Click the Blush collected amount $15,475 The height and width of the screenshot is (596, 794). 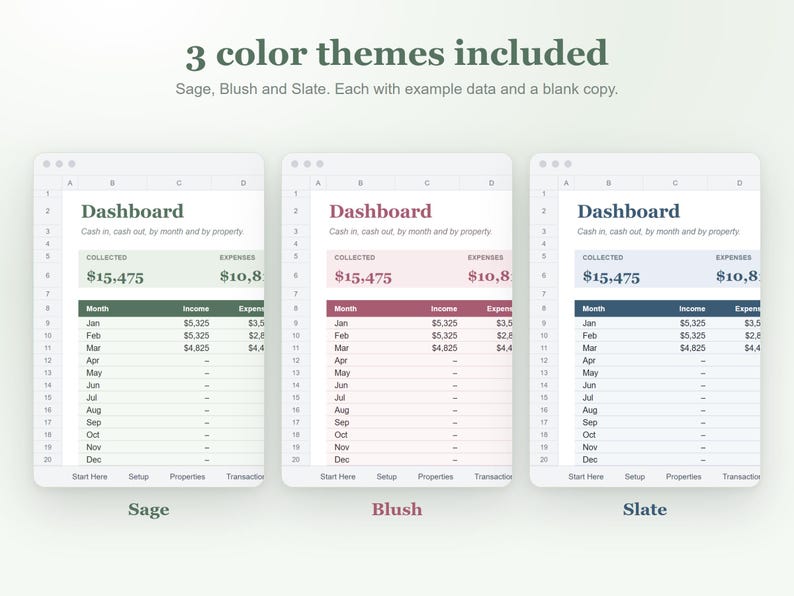coord(363,276)
